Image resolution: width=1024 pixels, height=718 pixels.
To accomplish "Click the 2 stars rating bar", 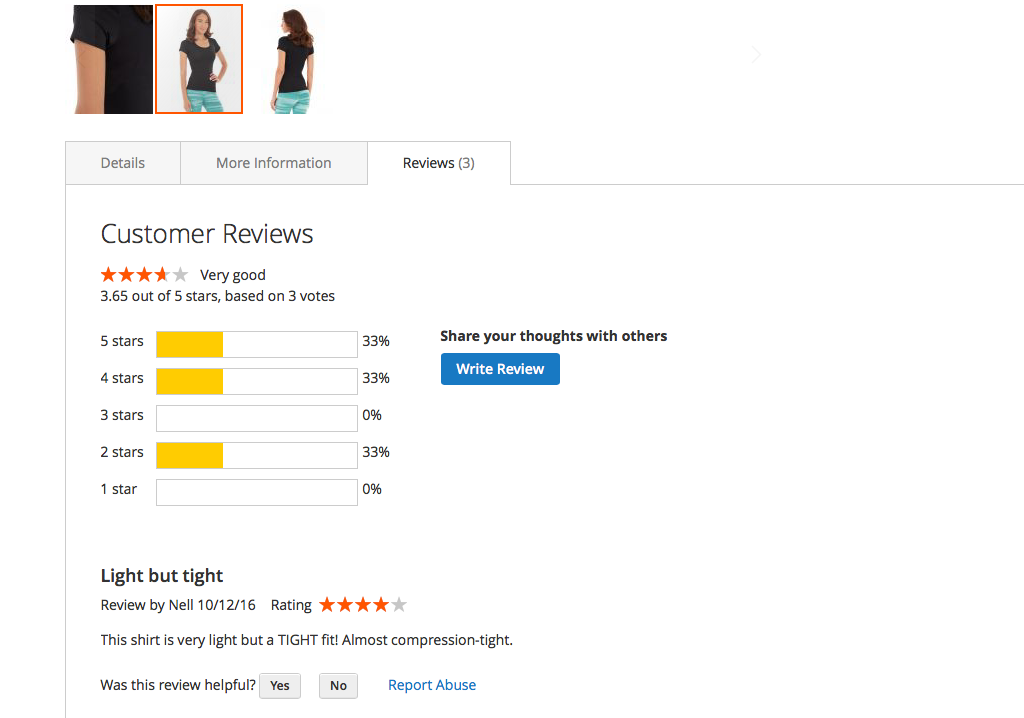I will pyautogui.click(x=257, y=455).
